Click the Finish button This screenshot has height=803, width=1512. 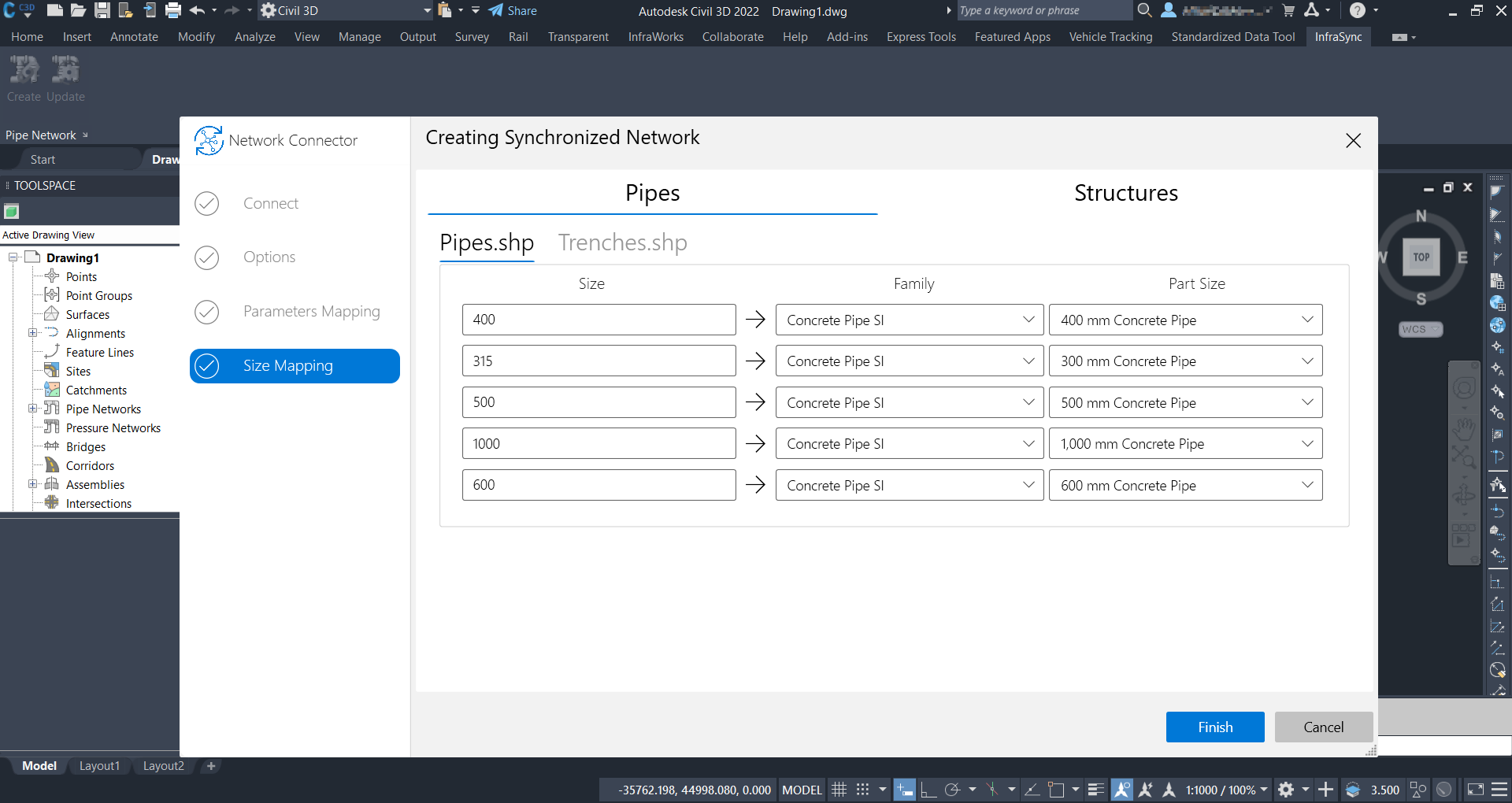pyautogui.click(x=1214, y=727)
